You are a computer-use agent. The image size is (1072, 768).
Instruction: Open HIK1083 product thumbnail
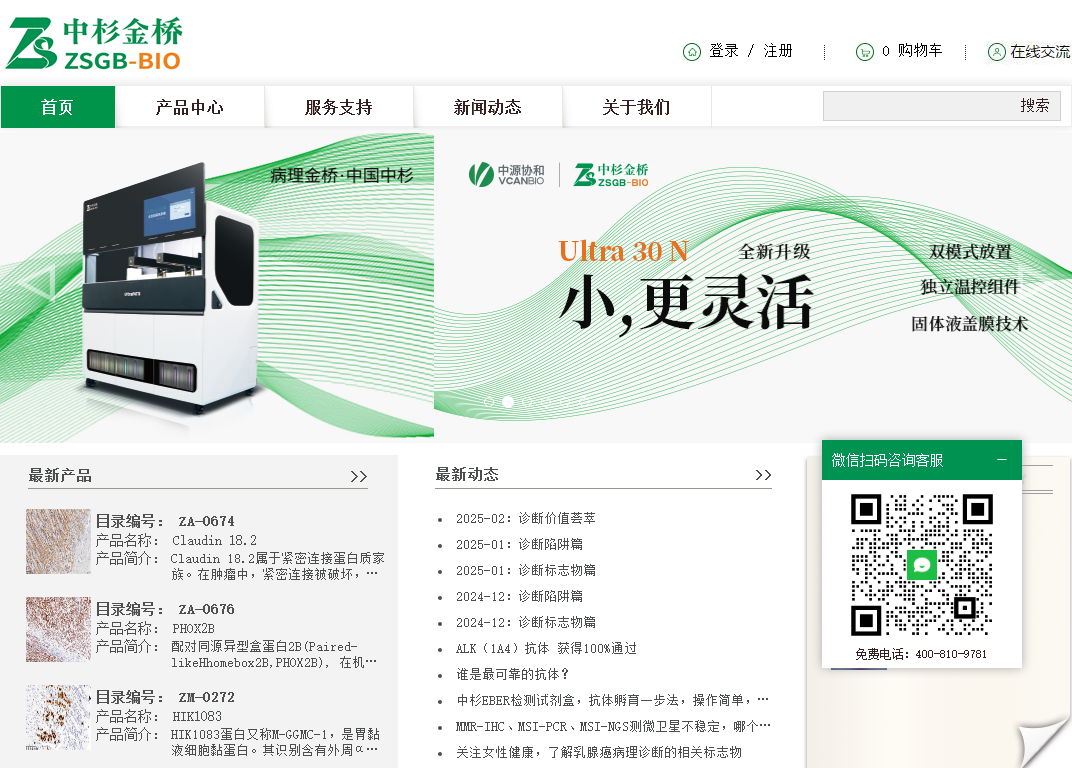pyautogui.click(x=58, y=717)
